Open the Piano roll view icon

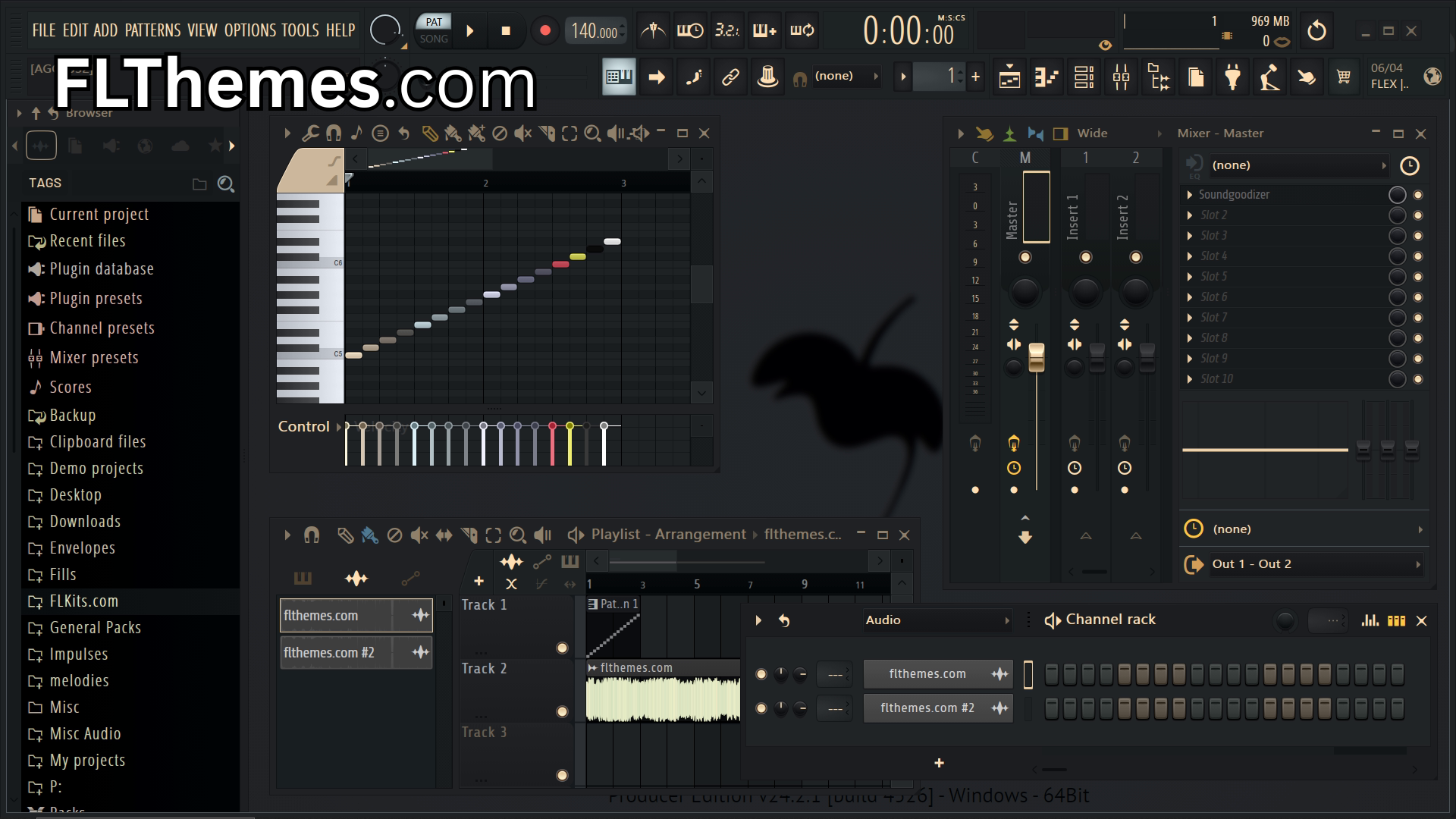click(1046, 77)
